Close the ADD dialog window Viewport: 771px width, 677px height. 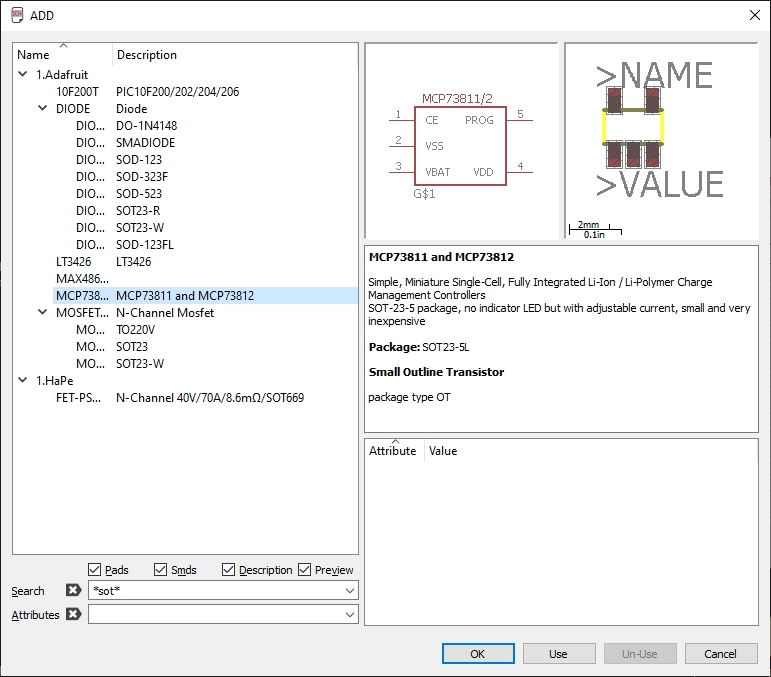[755, 15]
